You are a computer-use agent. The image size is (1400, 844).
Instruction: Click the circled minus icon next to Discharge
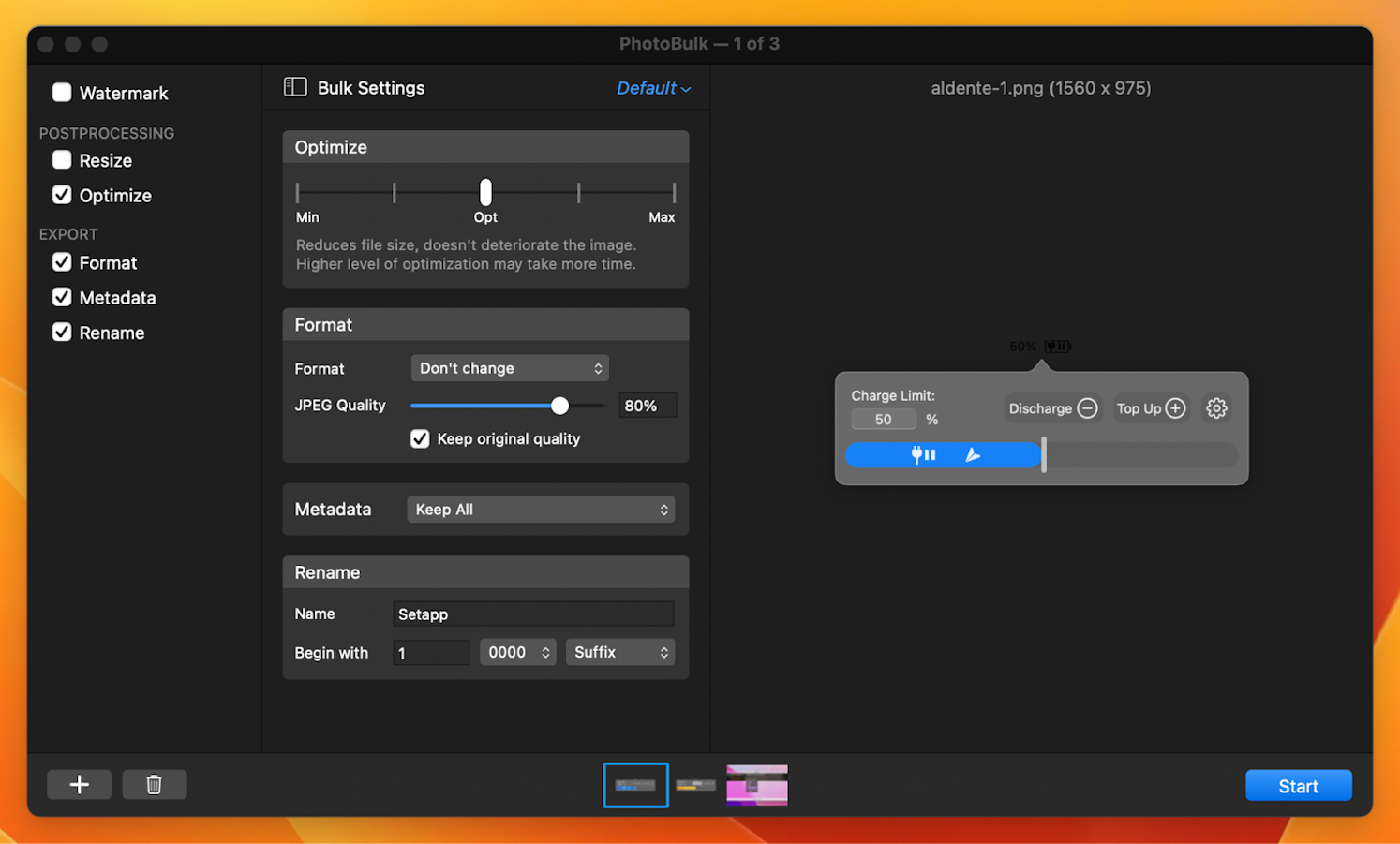[x=1086, y=408]
